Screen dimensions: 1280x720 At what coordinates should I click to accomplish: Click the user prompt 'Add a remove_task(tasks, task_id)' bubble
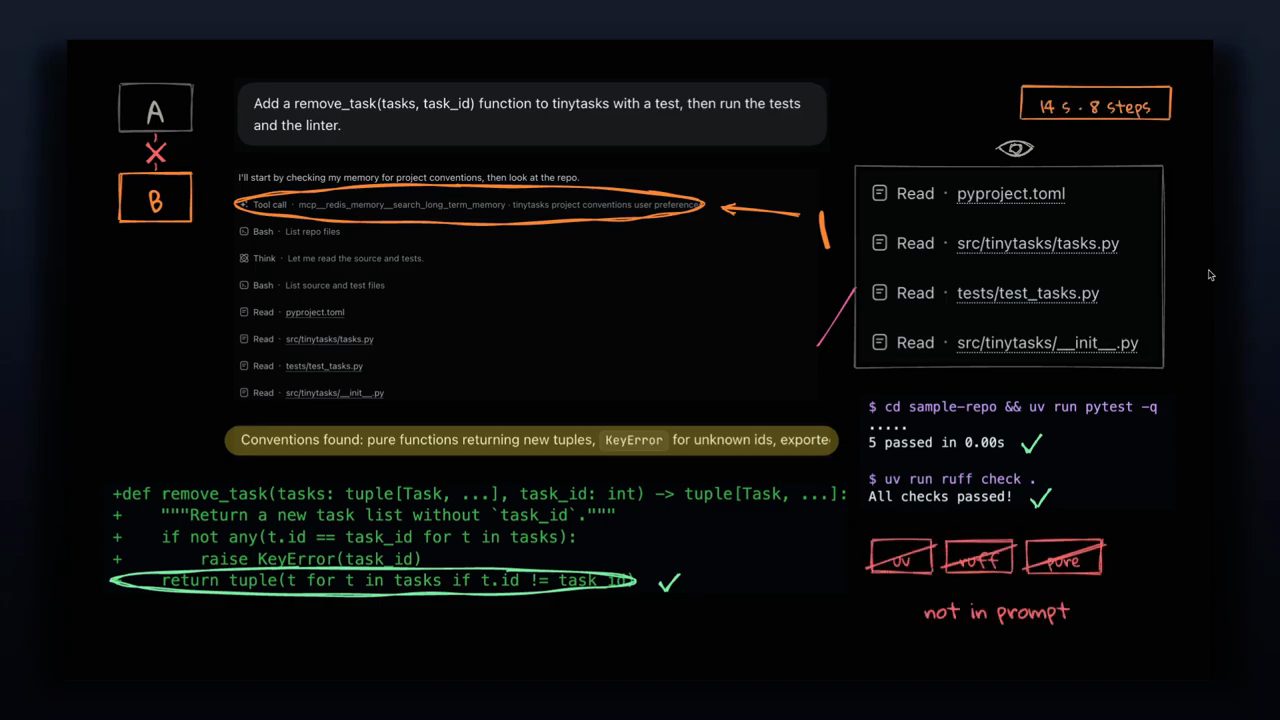click(532, 114)
